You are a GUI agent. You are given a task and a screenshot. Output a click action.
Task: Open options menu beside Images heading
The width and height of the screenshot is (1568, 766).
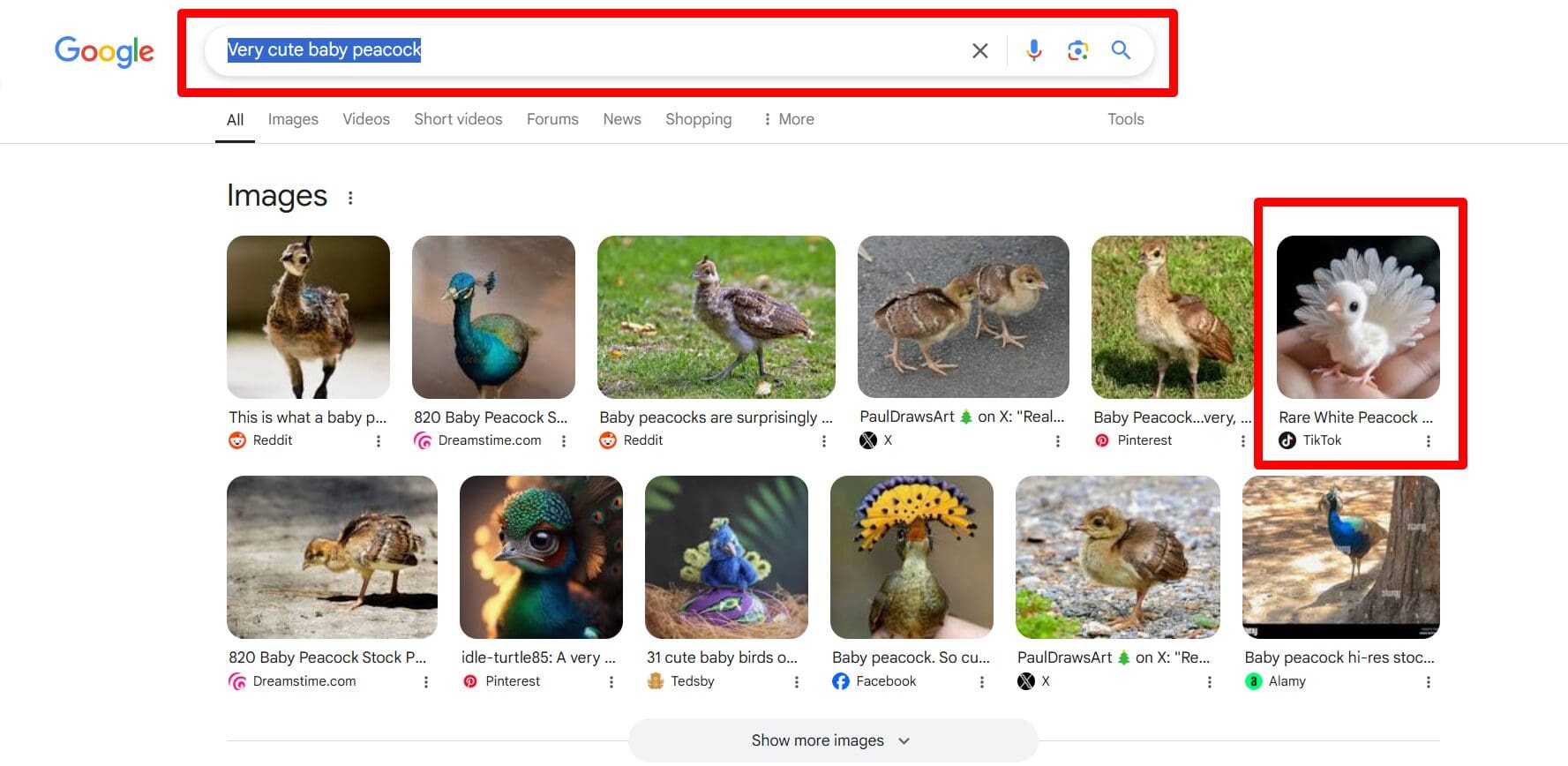(x=350, y=198)
